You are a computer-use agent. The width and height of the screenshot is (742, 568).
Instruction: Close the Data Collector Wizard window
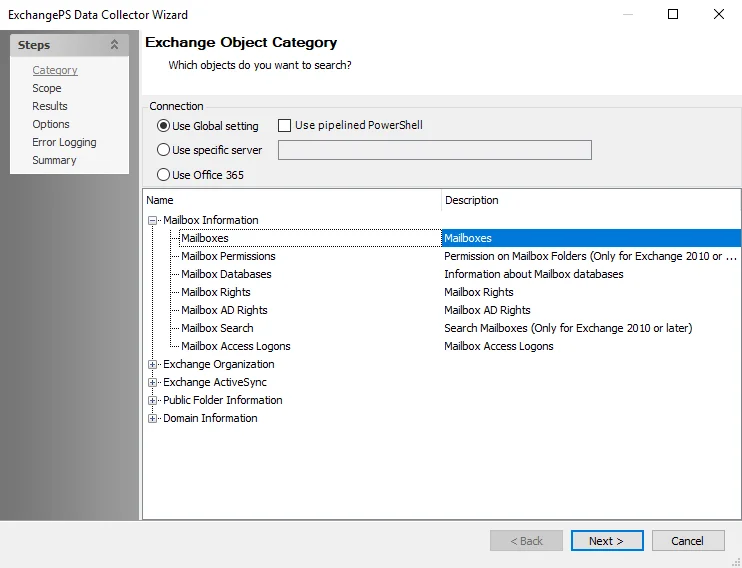718,14
